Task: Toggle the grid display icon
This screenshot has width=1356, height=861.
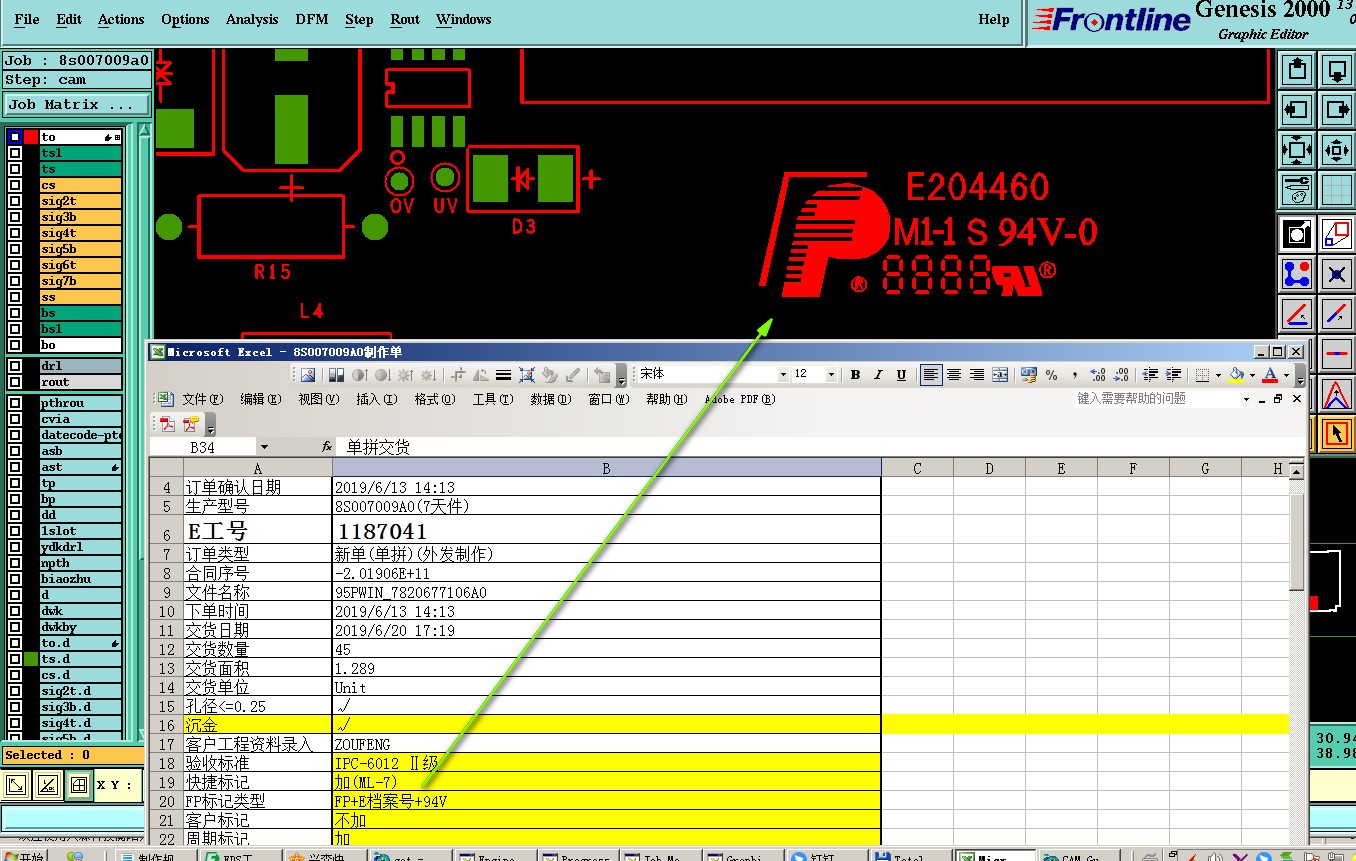Action: point(1337,188)
